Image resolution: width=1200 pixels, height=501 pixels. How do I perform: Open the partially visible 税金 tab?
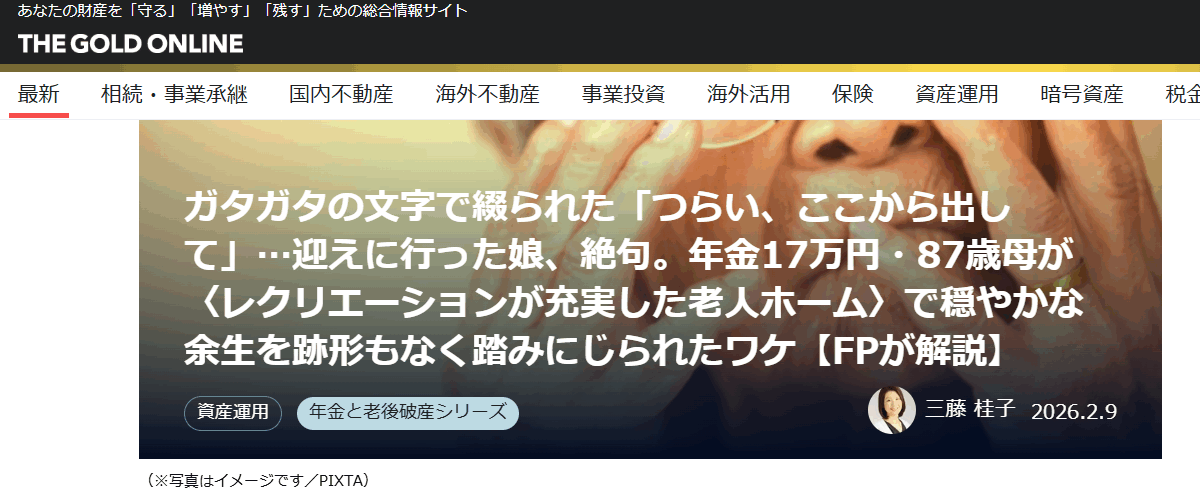pos(1182,95)
